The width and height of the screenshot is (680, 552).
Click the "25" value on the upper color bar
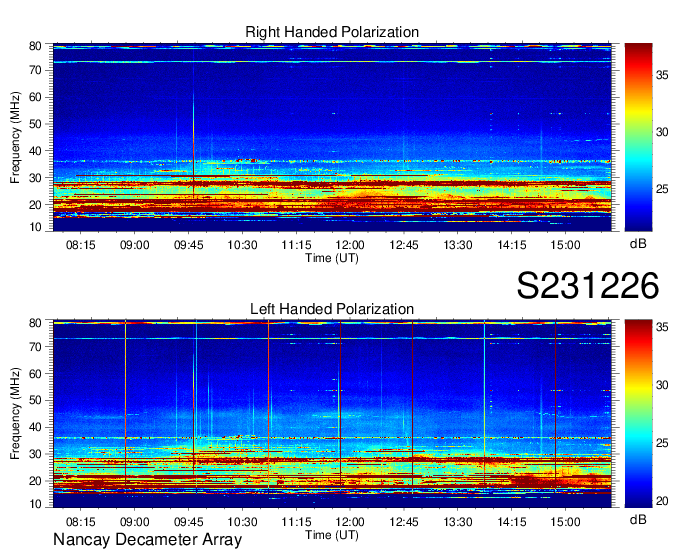[x=662, y=189]
